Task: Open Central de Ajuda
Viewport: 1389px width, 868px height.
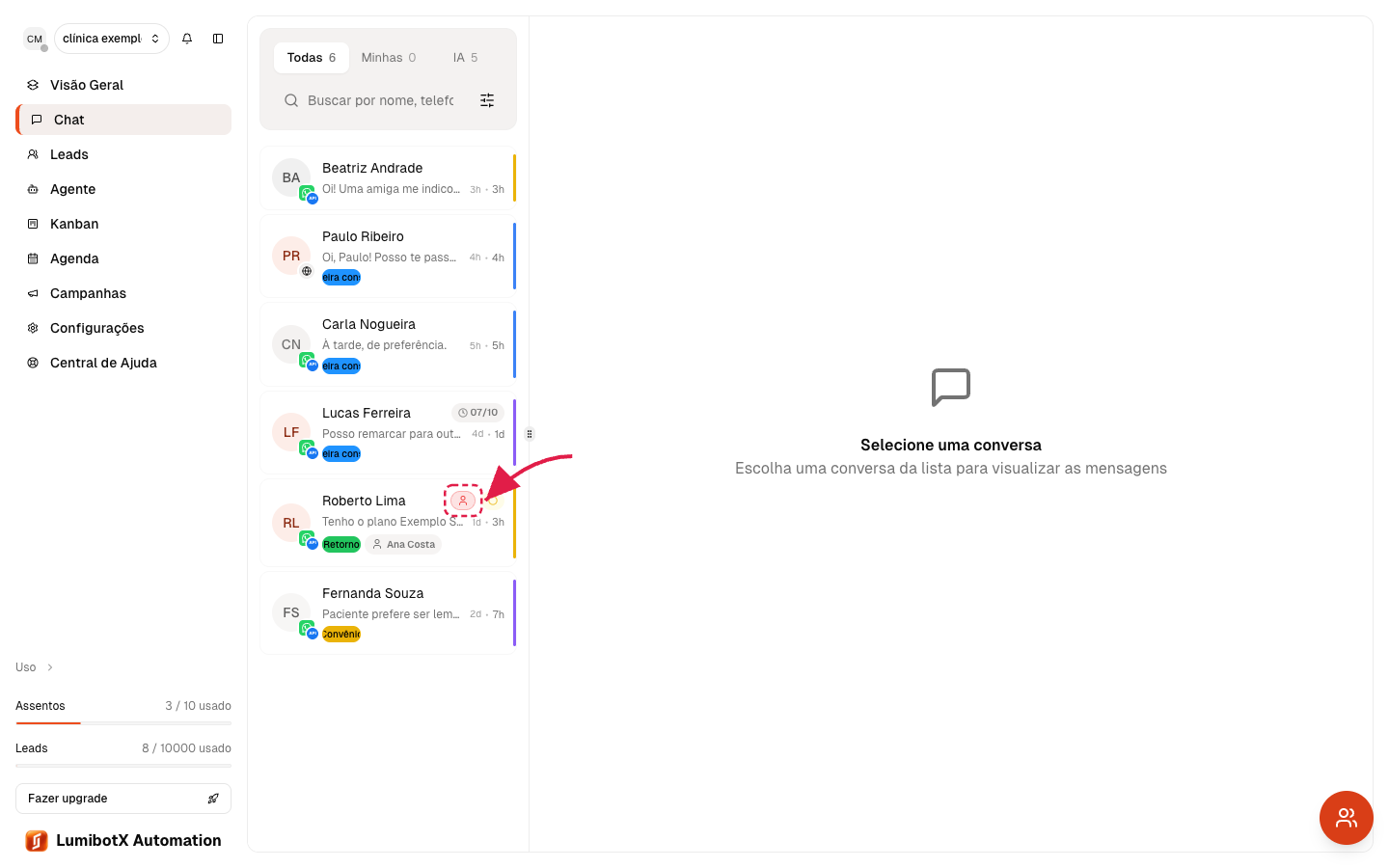Action: [123, 363]
